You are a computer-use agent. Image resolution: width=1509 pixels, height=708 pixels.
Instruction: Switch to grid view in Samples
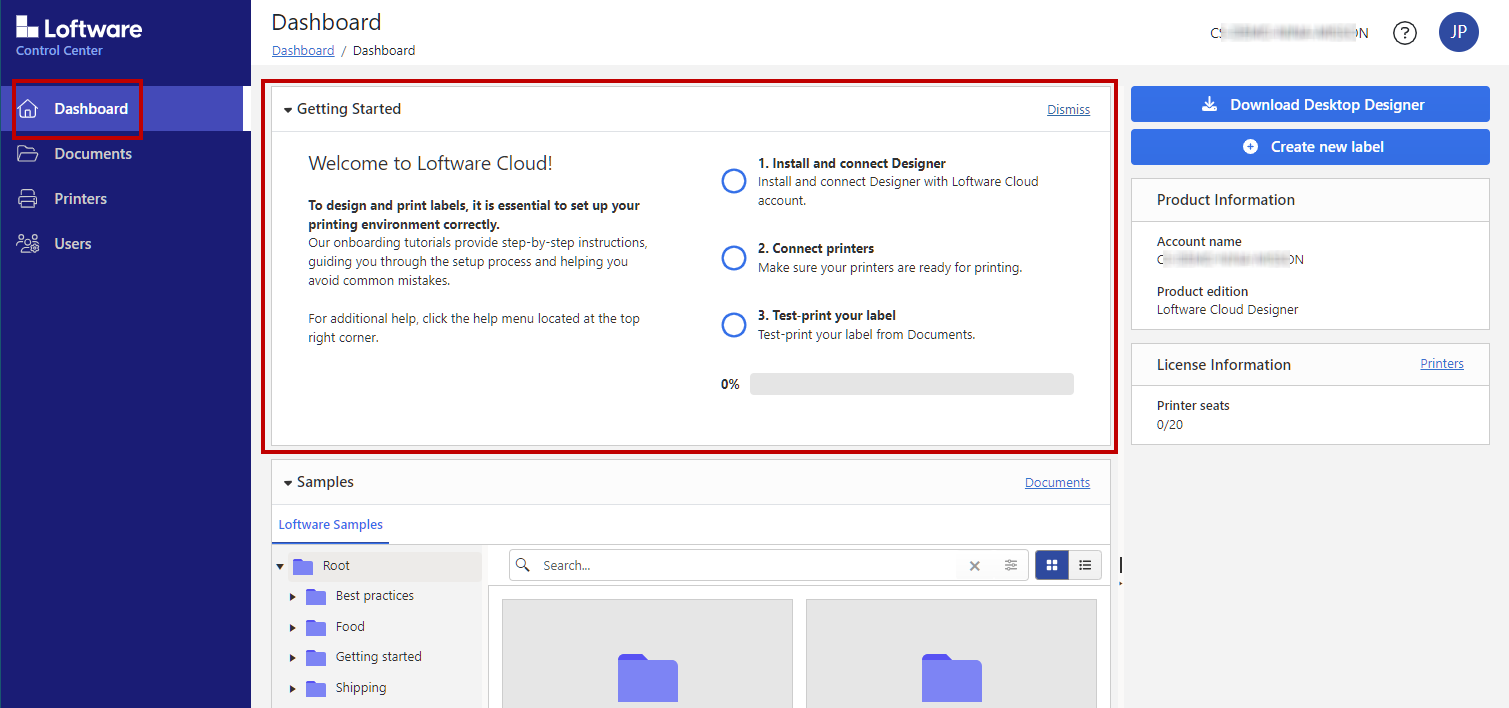click(1052, 565)
